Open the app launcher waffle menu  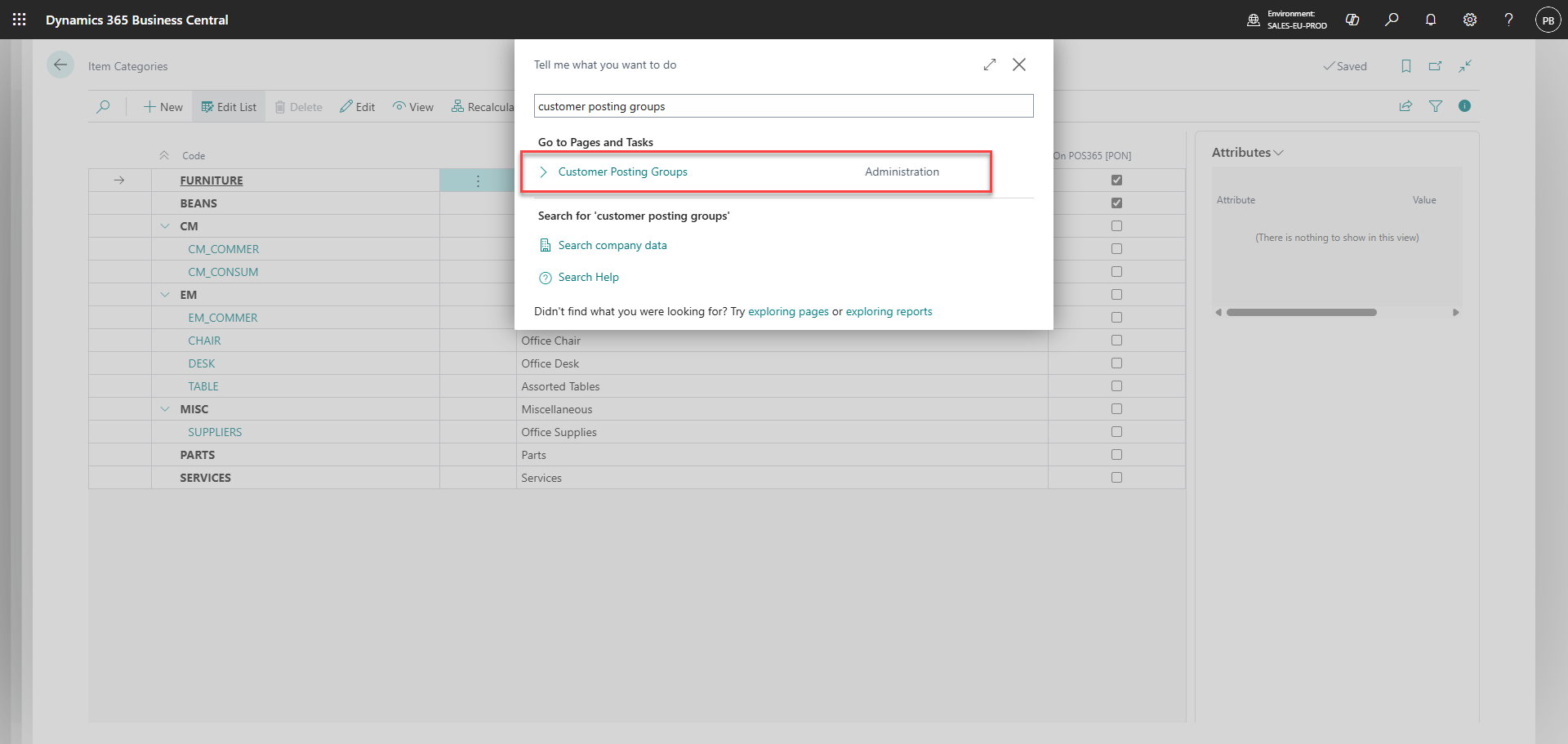click(20, 20)
